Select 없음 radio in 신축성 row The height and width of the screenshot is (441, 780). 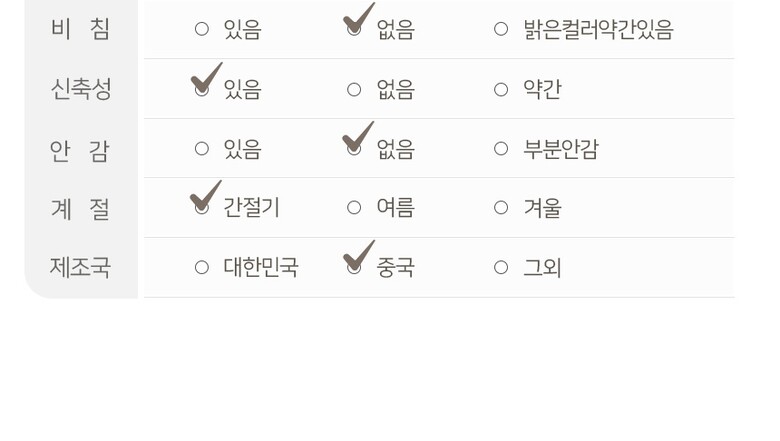point(354,89)
